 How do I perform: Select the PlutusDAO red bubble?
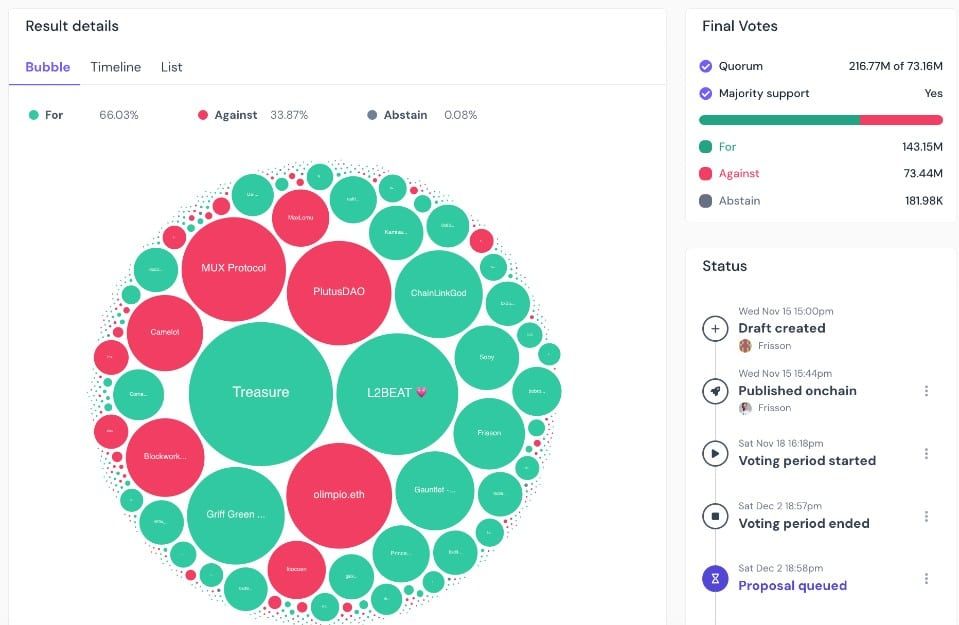(x=339, y=293)
